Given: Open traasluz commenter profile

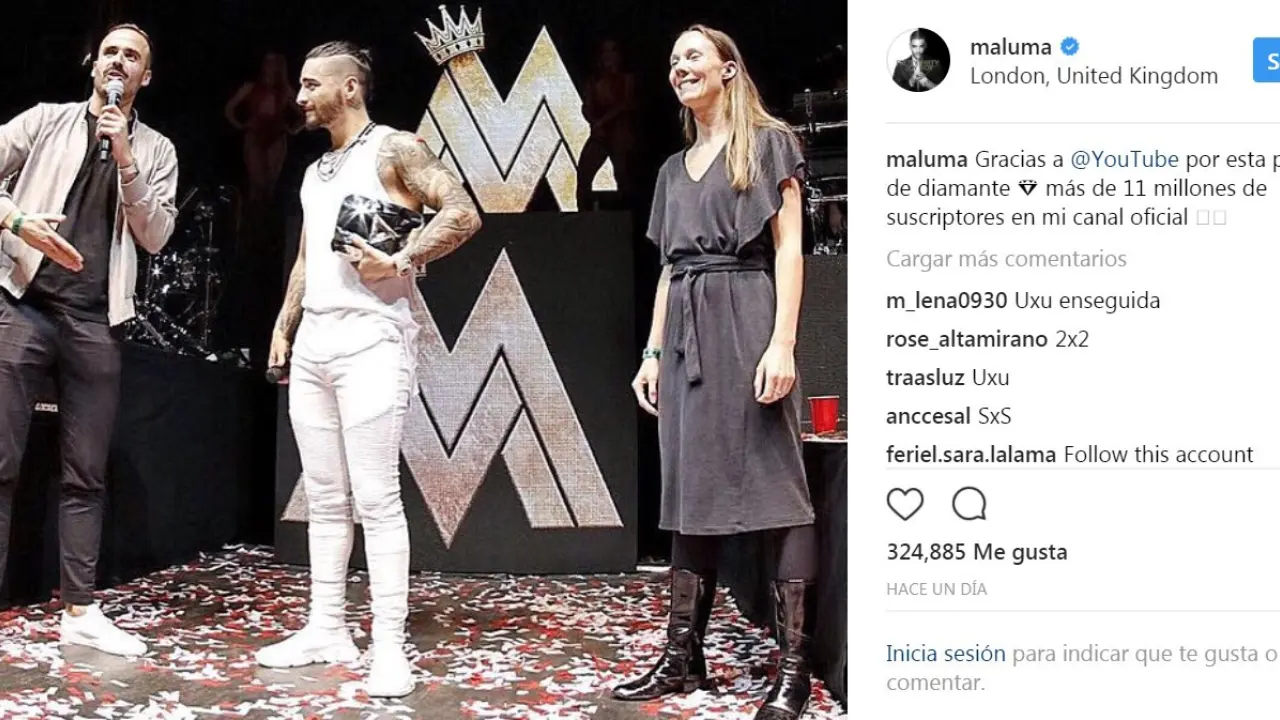Looking at the screenshot, I should pos(926,377).
